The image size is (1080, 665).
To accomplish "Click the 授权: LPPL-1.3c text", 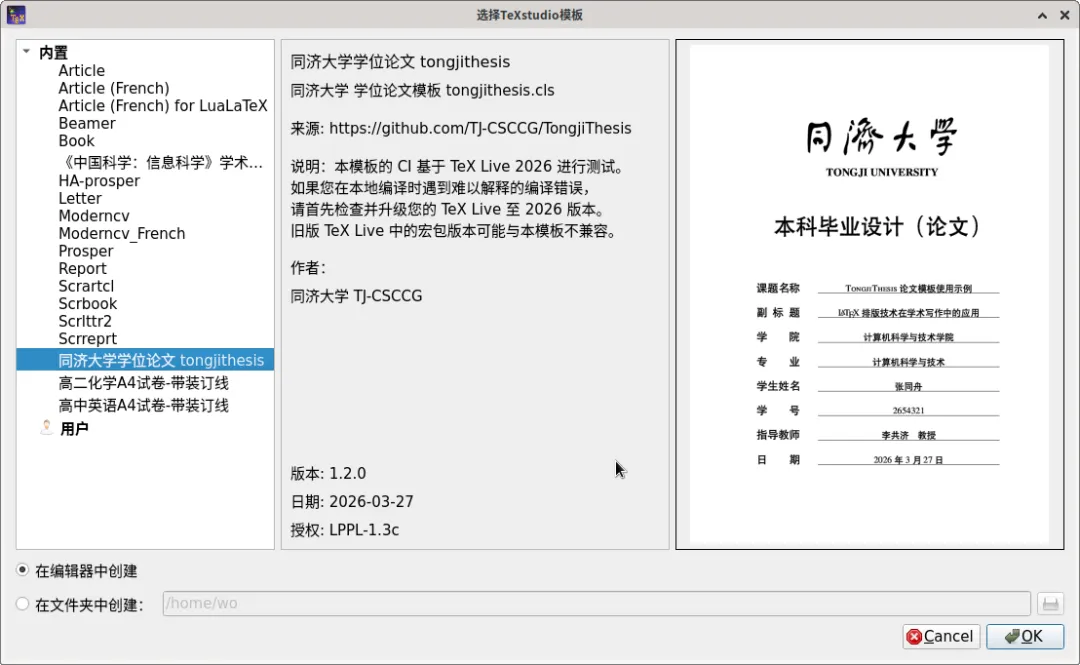I will 344,530.
